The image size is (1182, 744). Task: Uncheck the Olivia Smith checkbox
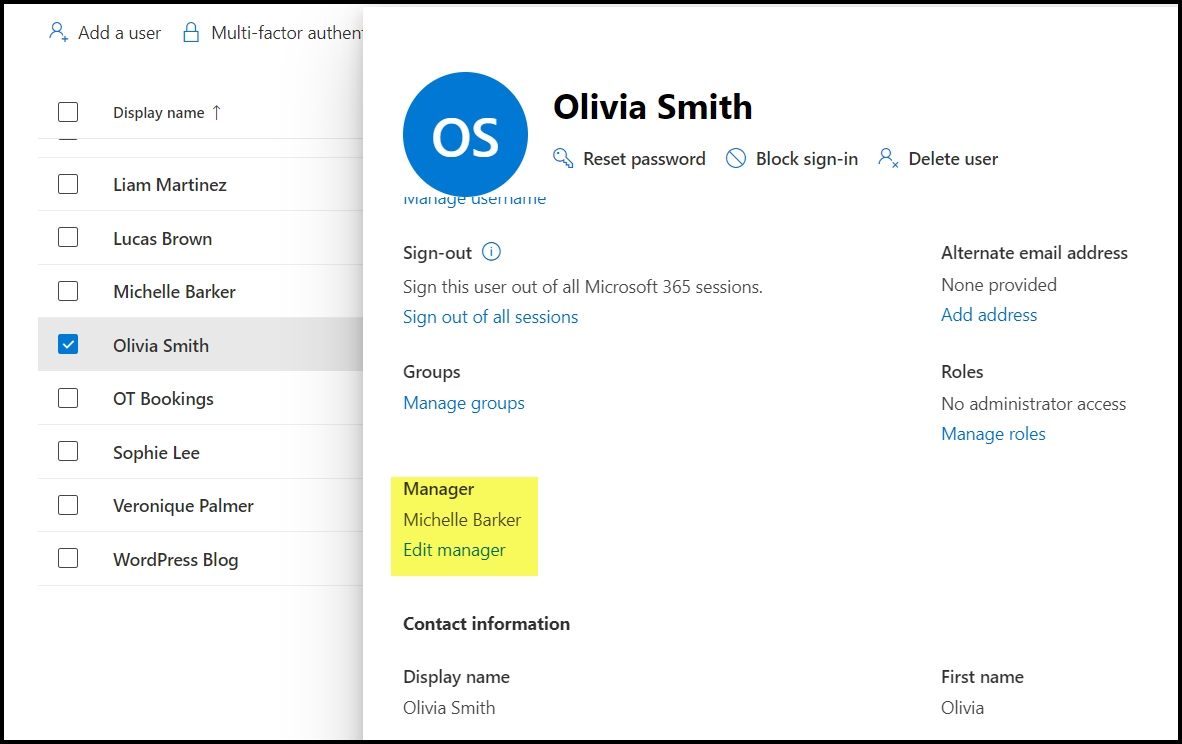pyautogui.click(x=68, y=345)
